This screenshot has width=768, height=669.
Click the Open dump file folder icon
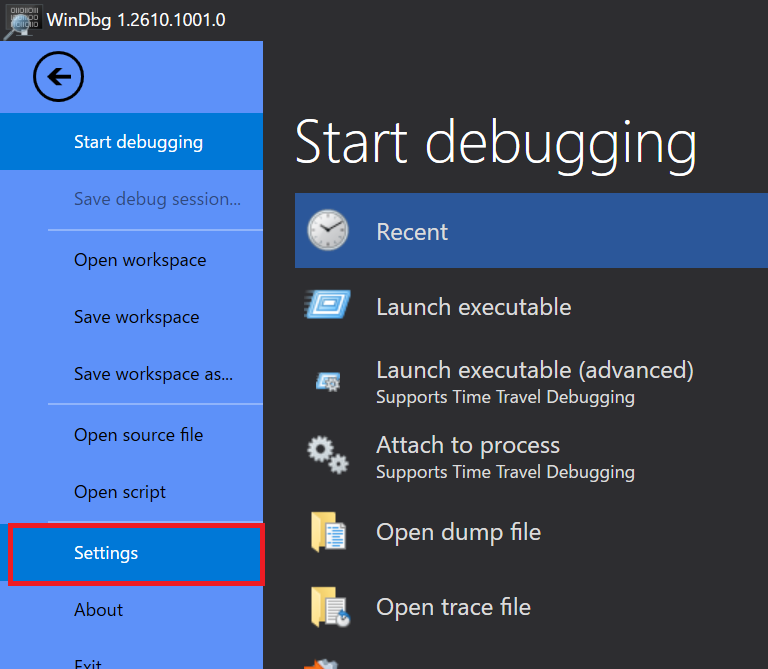(328, 532)
